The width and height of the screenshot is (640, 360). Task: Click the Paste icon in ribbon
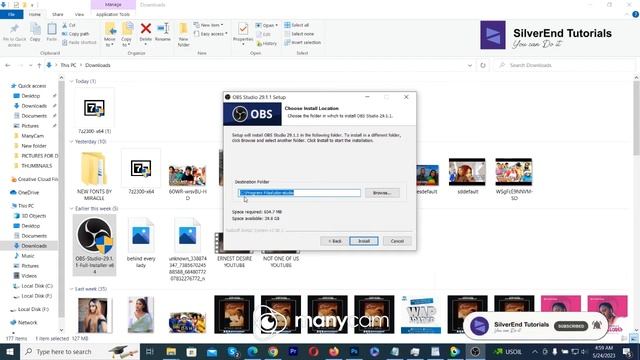click(51, 32)
